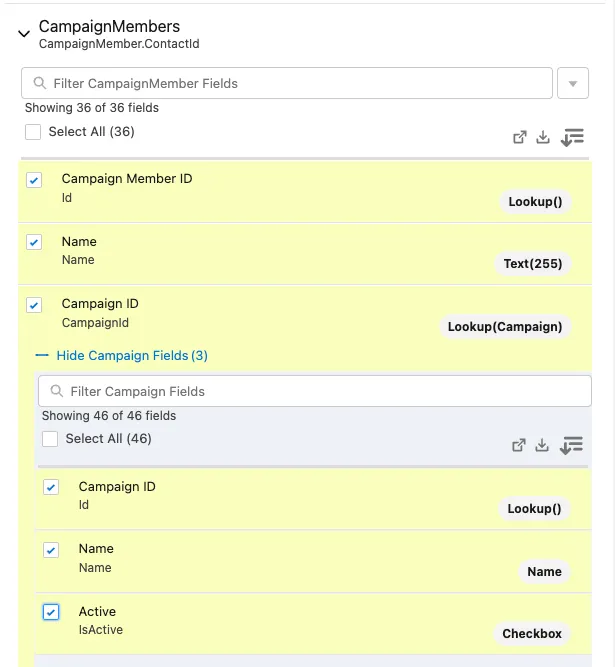Click the minus icon beside Hide Campaign Fields

click(42, 355)
